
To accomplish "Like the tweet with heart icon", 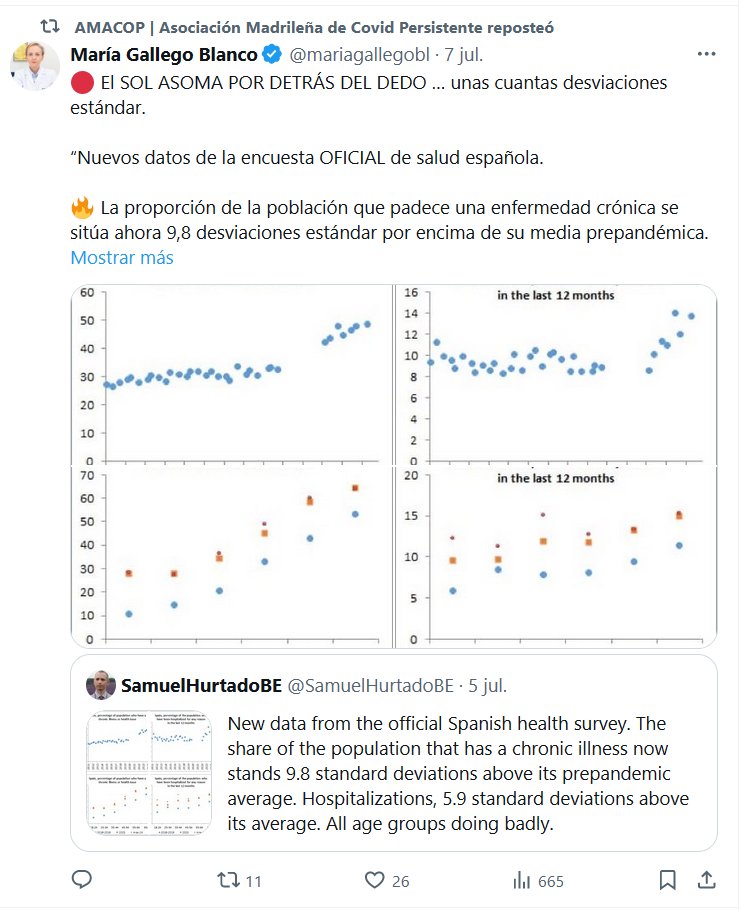I will [x=375, y=880].
